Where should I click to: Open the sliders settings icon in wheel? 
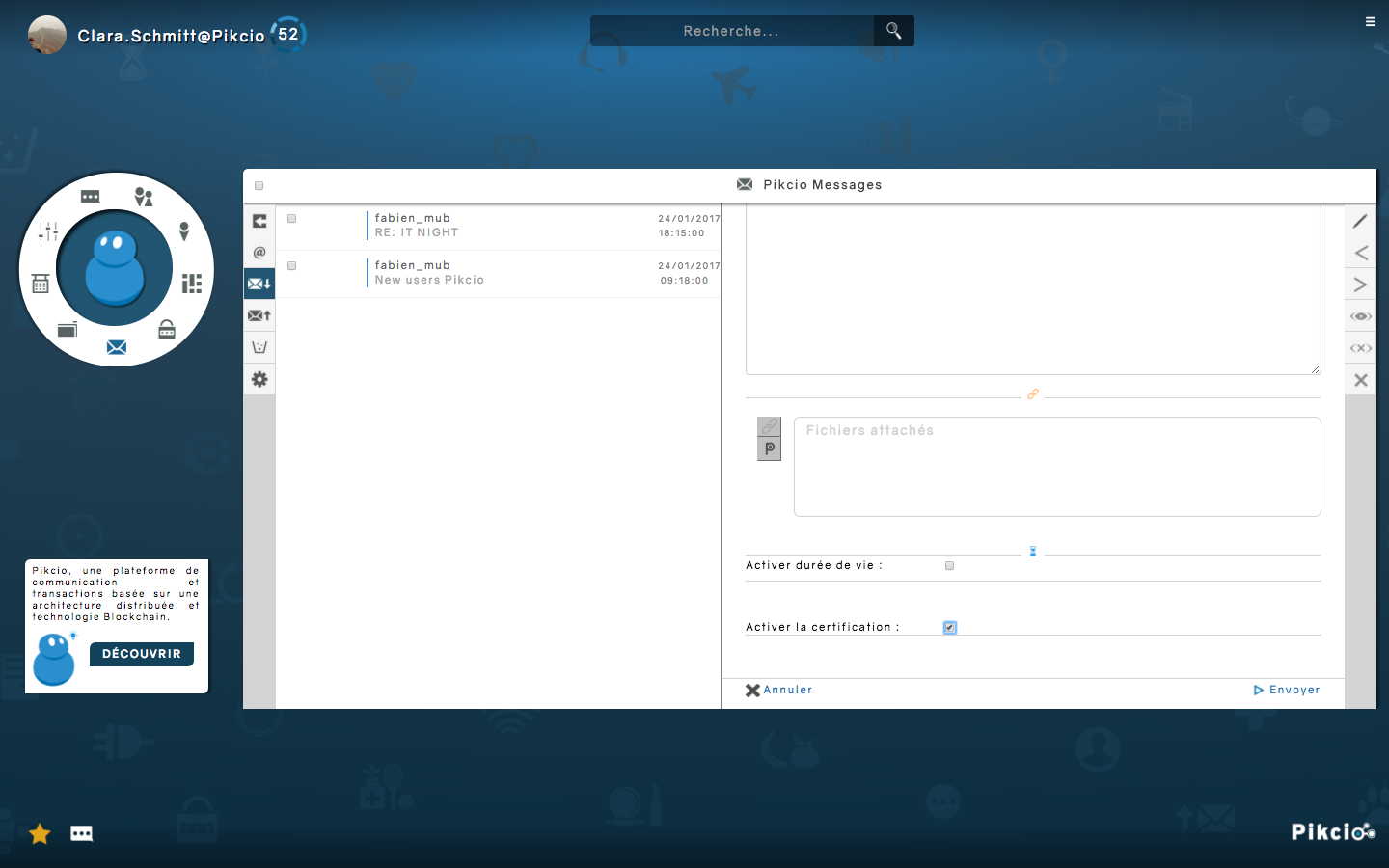[48, 231]
